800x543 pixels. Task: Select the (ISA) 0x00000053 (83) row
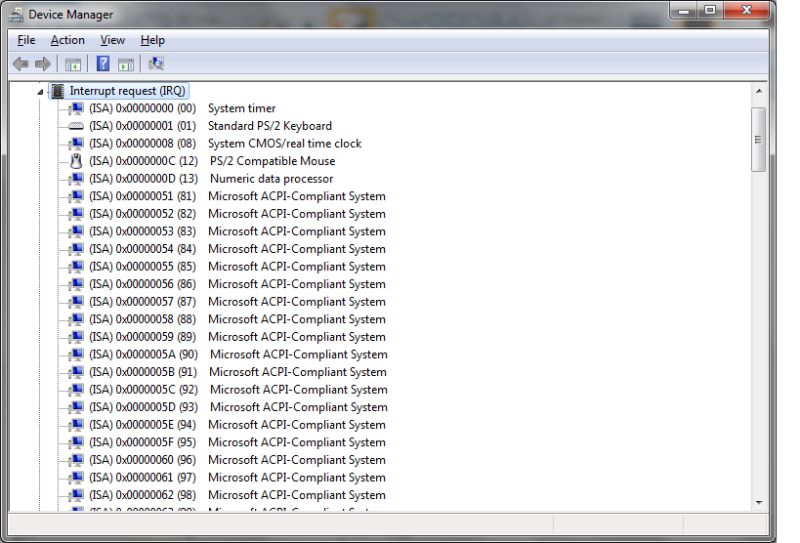point(237,231)
